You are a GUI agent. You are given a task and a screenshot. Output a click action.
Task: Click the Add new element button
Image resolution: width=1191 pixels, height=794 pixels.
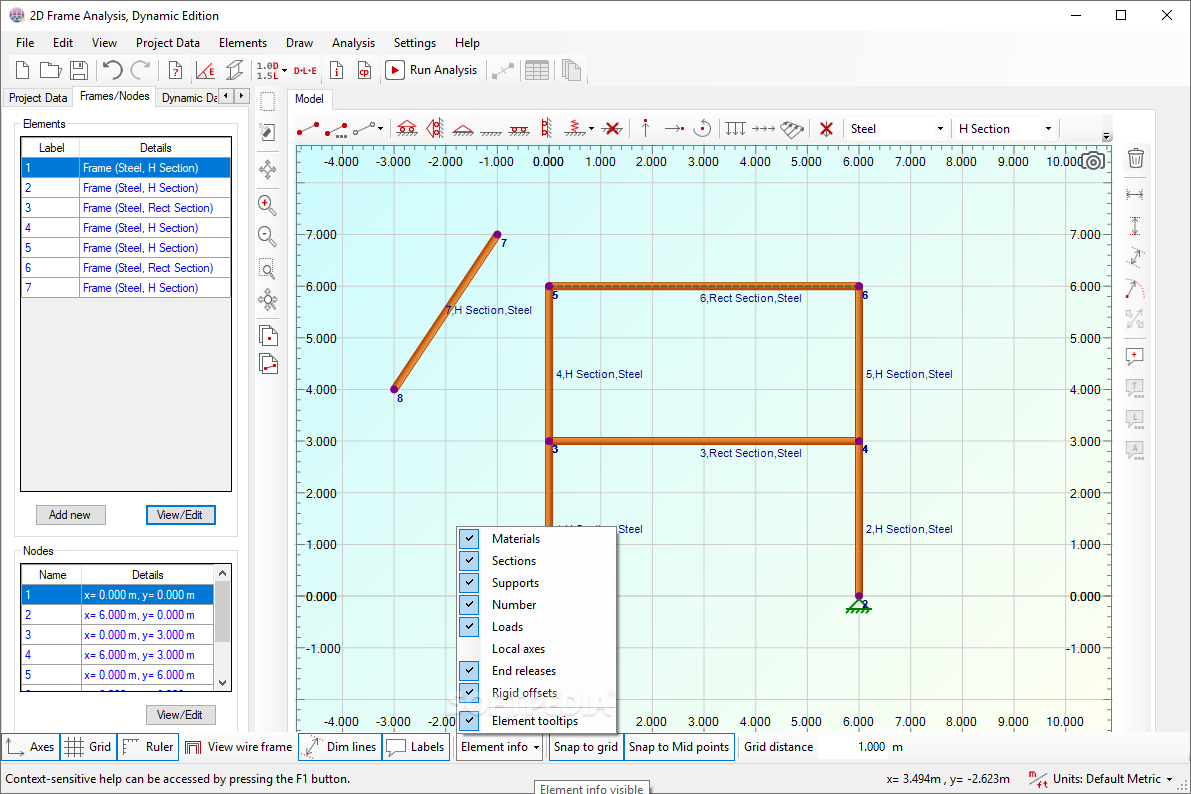(x=70, y=515)
